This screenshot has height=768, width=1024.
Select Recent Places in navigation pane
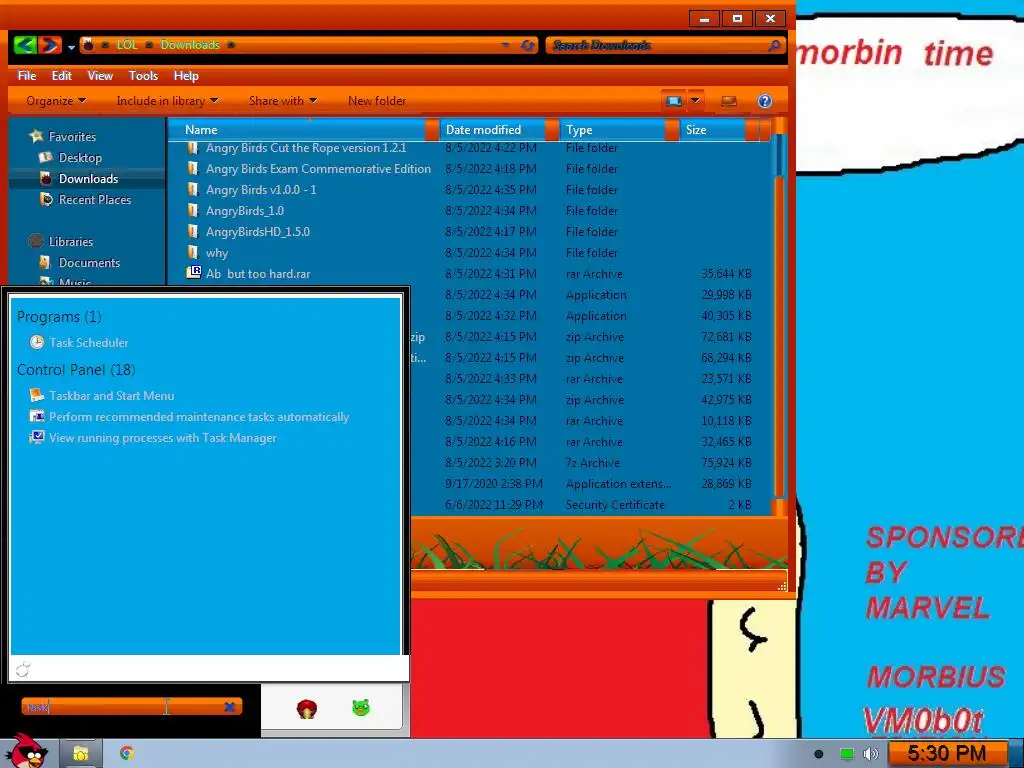[x=95, y=199]
